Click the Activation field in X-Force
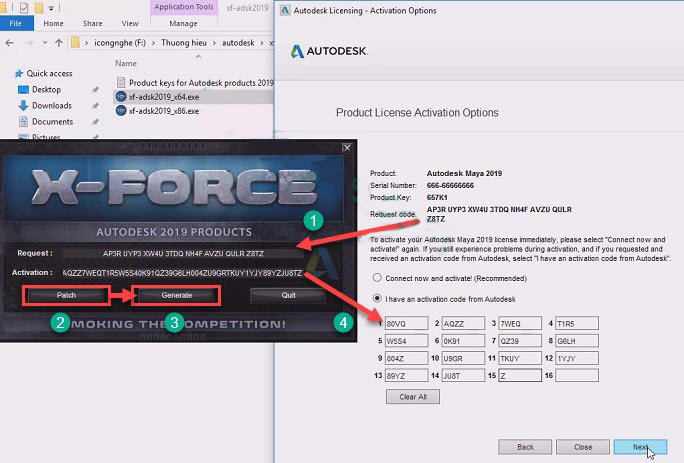684x463 pixels. pos(183,273)
